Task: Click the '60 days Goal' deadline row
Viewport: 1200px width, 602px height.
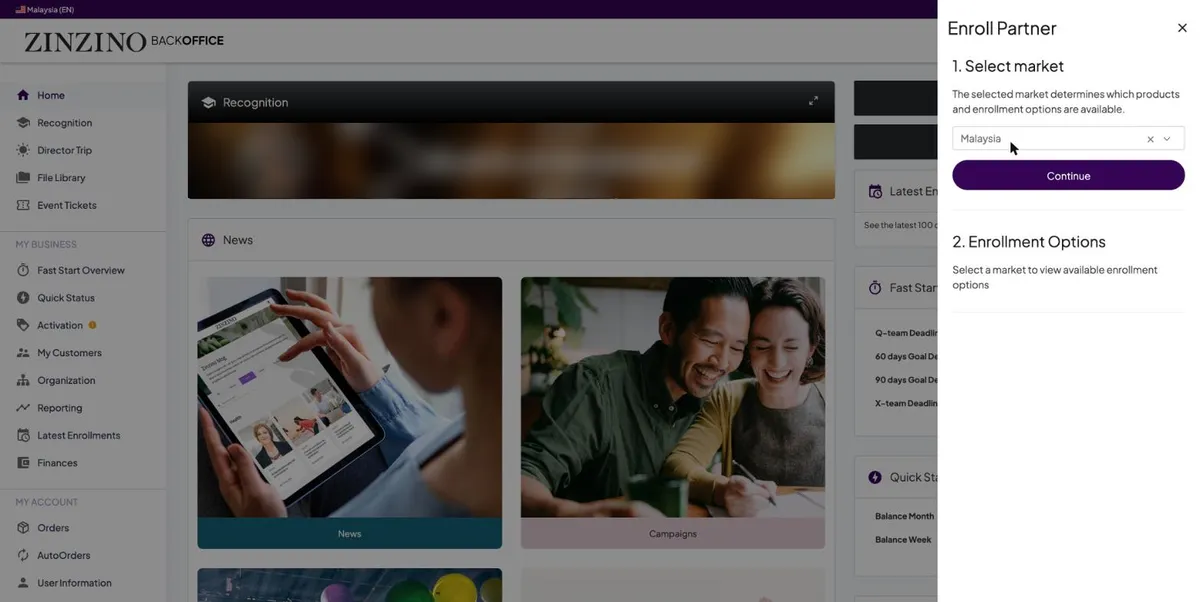Action: point(906,356)
